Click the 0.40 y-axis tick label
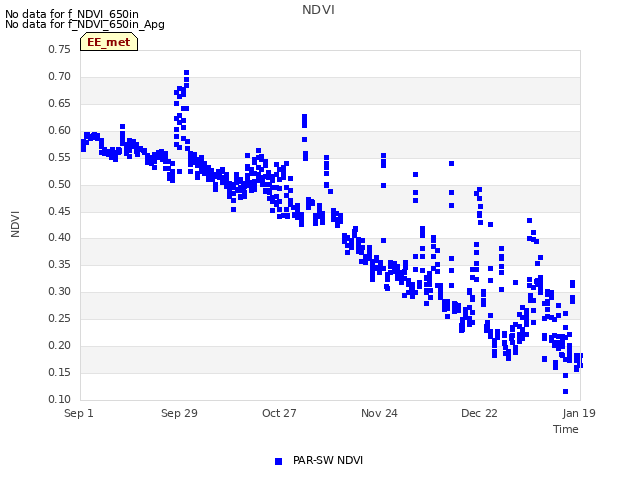This screenshot has width=640, height=480. click(x=60, y=237)
